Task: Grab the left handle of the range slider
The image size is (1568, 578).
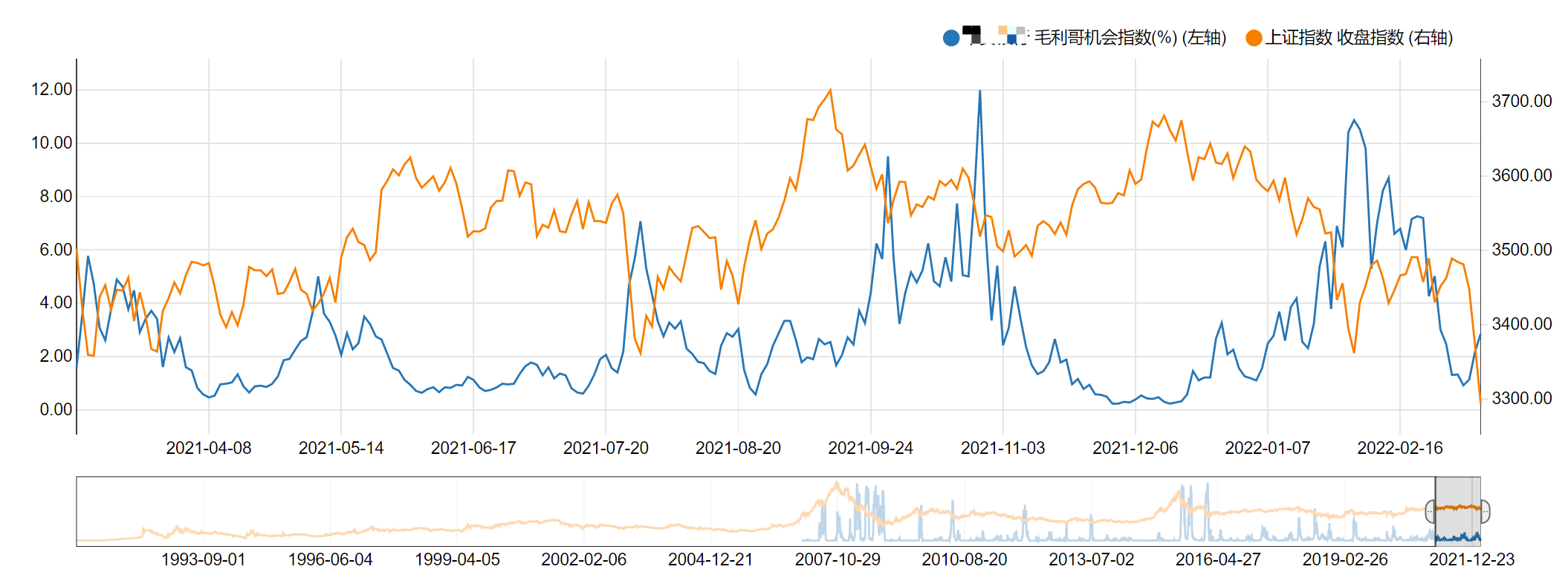Action: point(1430,511)
